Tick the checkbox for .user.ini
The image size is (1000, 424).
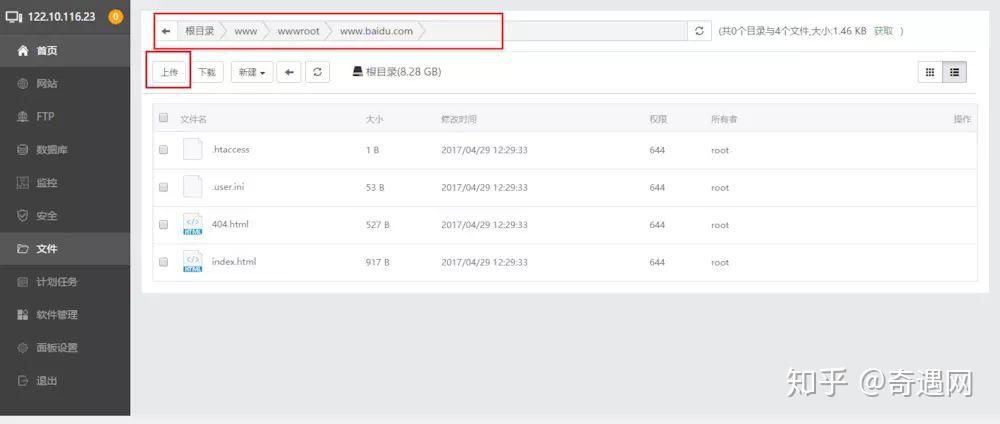(163, 187)
